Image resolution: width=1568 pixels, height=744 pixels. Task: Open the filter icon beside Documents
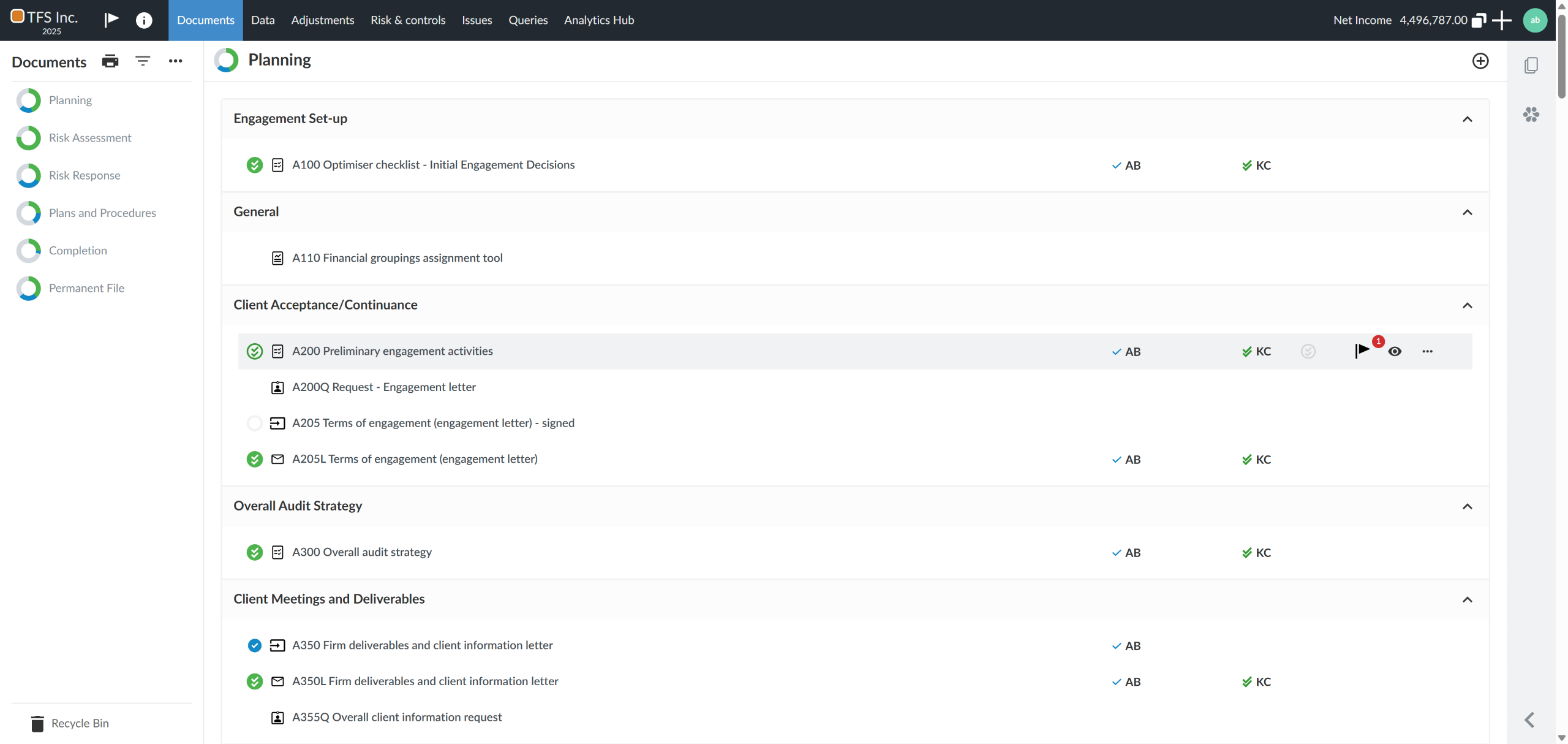tap(143, 61)
